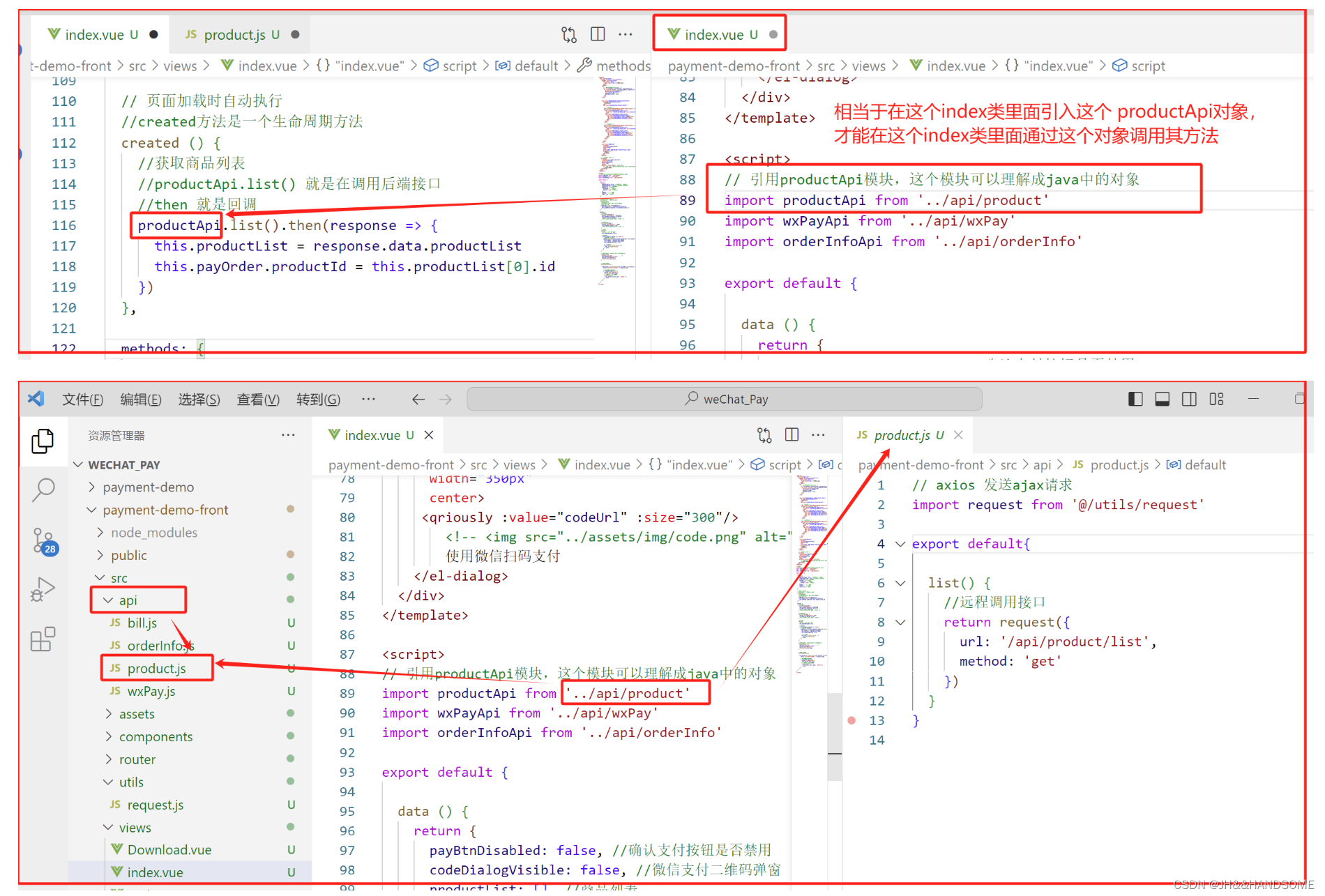Screen dimensions: 1325x896
Task: Toggle breakpoint at line 13 in product.js
Action: (x=851, y=720)
